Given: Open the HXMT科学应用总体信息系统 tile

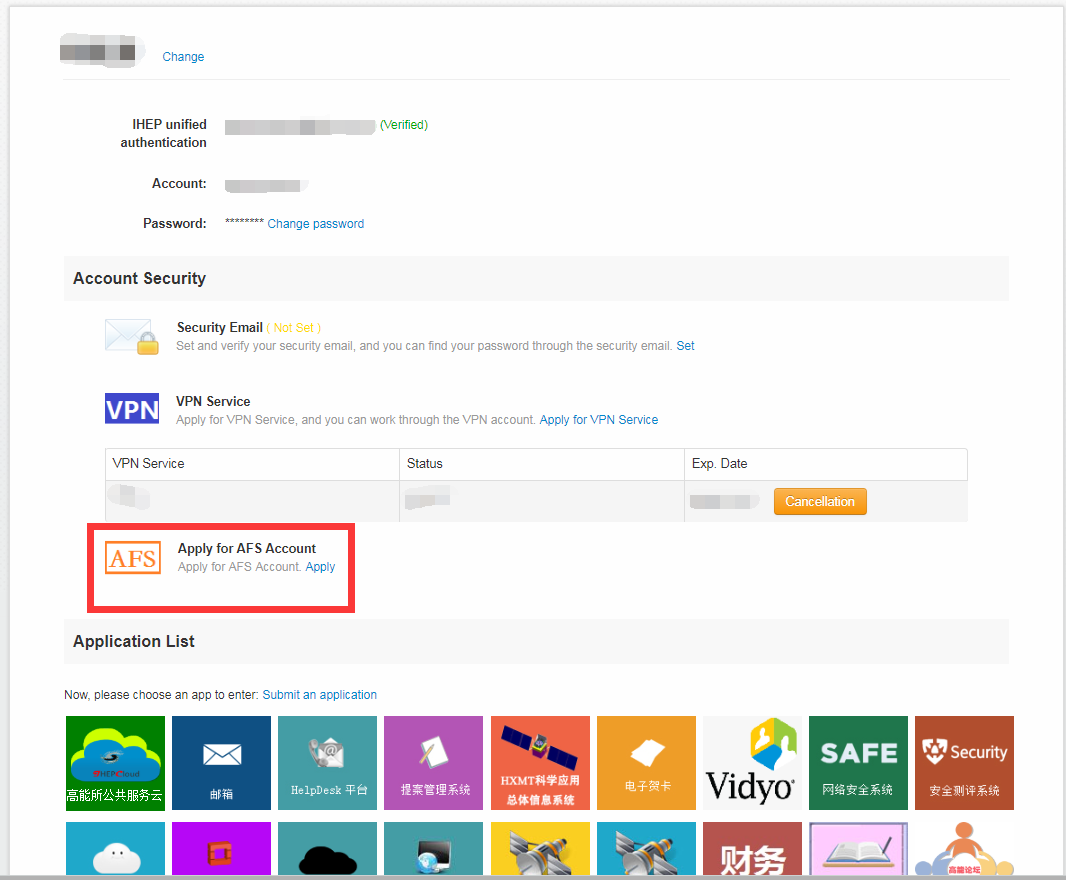Looking at the screenshot, I should [x=540, y=762].
